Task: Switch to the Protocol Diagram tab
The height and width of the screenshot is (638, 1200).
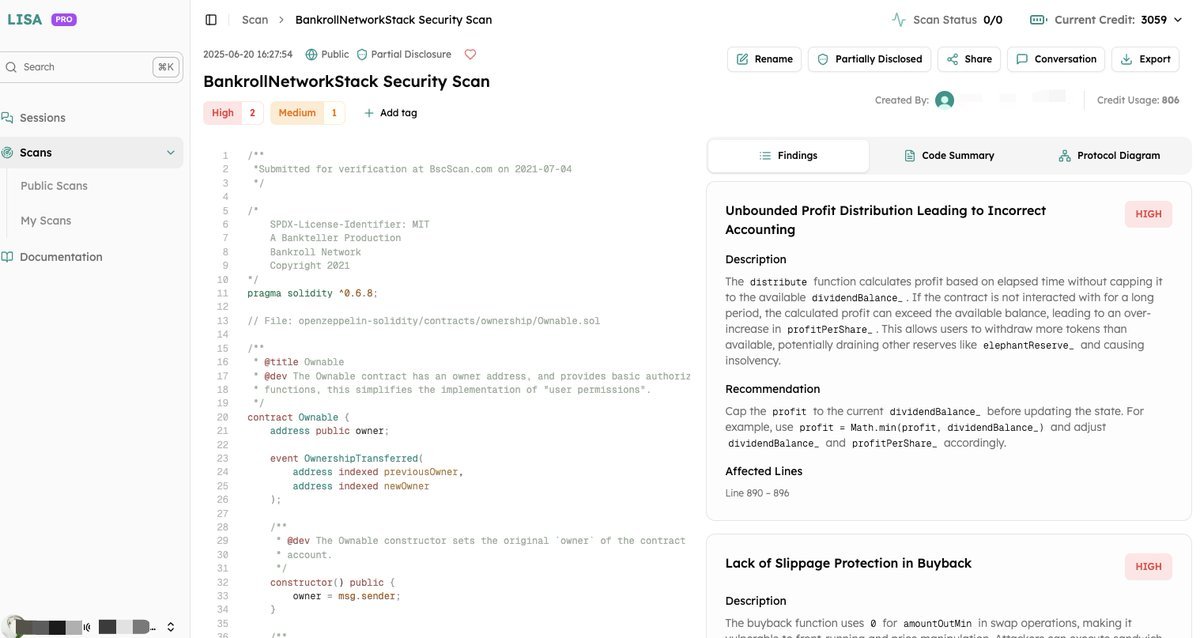Action: tap(1109, 156)
